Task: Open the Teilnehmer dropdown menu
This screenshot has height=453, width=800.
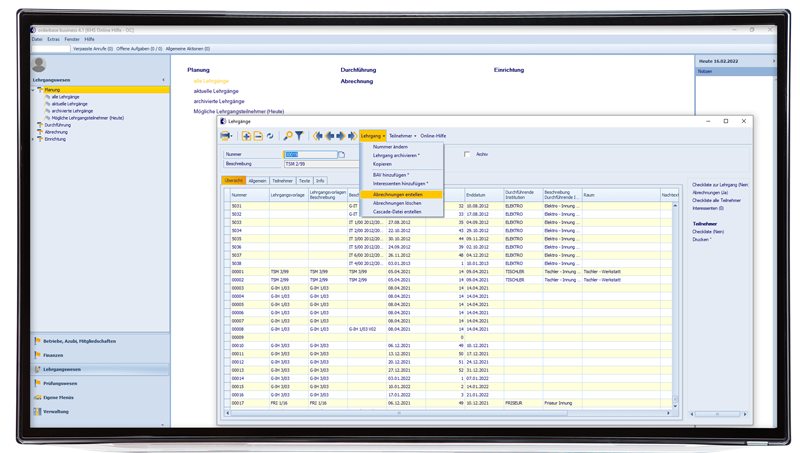Action: [402, 136]
